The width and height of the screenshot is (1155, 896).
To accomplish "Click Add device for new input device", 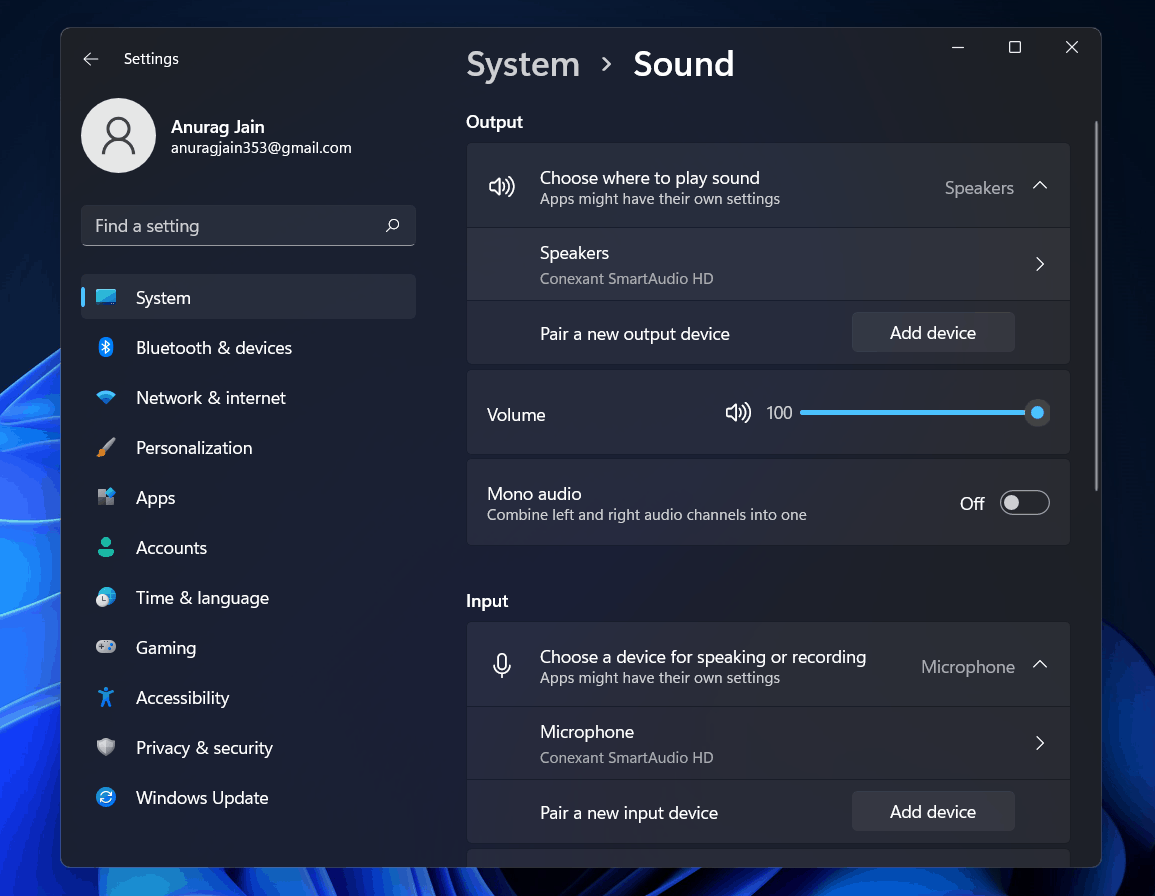I will (x=933, y=811).
